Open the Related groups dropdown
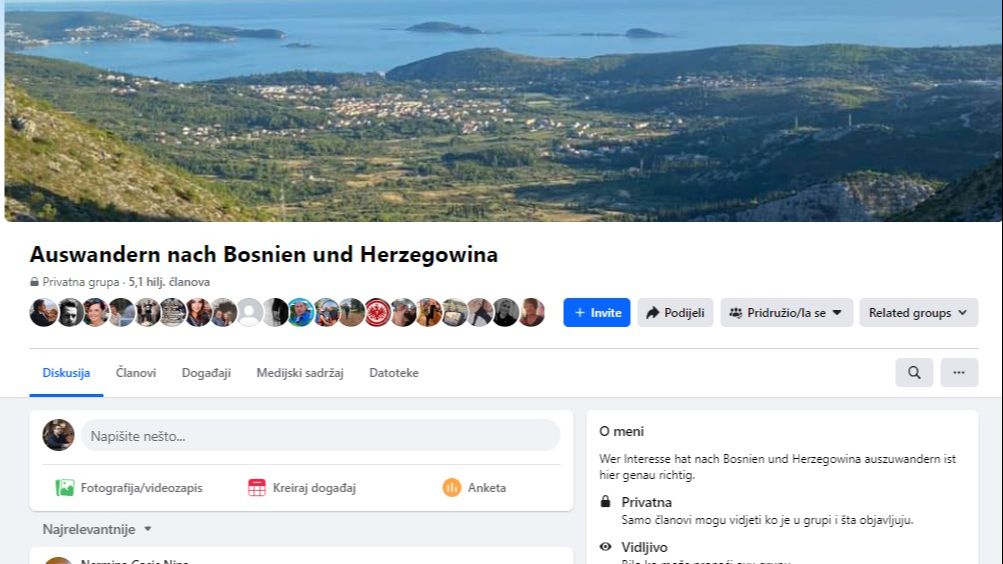Screen dimensions: 1003x564 pos(918,313)
